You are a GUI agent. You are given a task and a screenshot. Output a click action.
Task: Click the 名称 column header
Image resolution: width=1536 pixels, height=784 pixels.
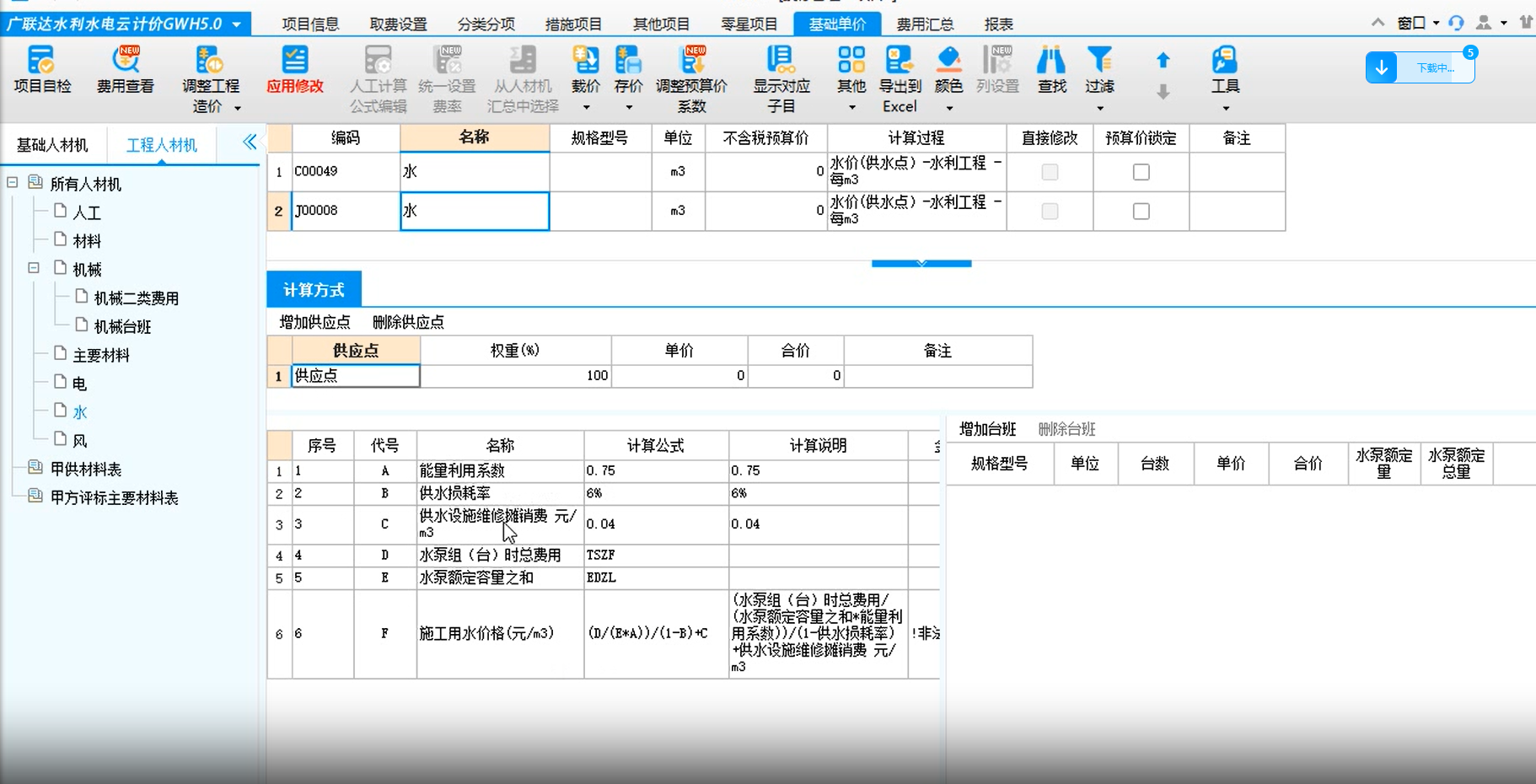[475, 137]
